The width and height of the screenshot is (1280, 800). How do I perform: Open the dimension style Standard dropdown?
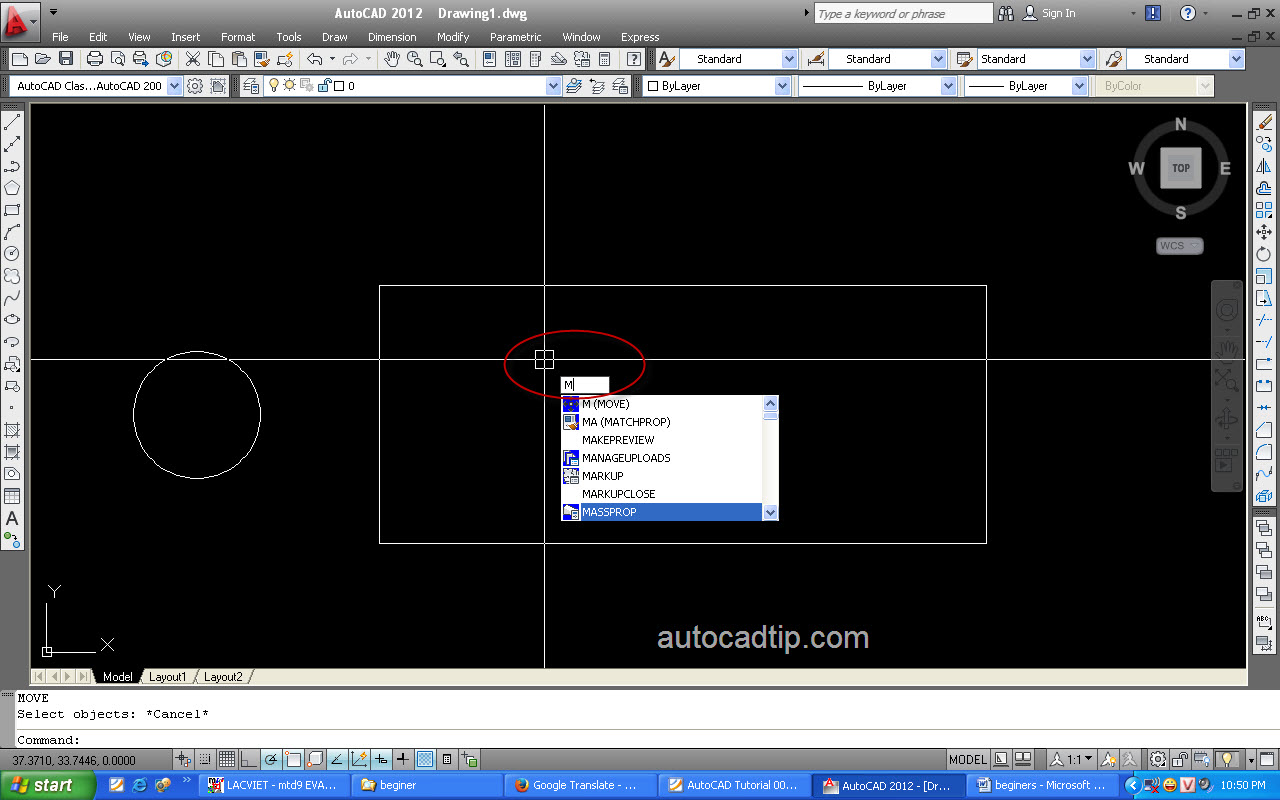[x=938, y=59]
